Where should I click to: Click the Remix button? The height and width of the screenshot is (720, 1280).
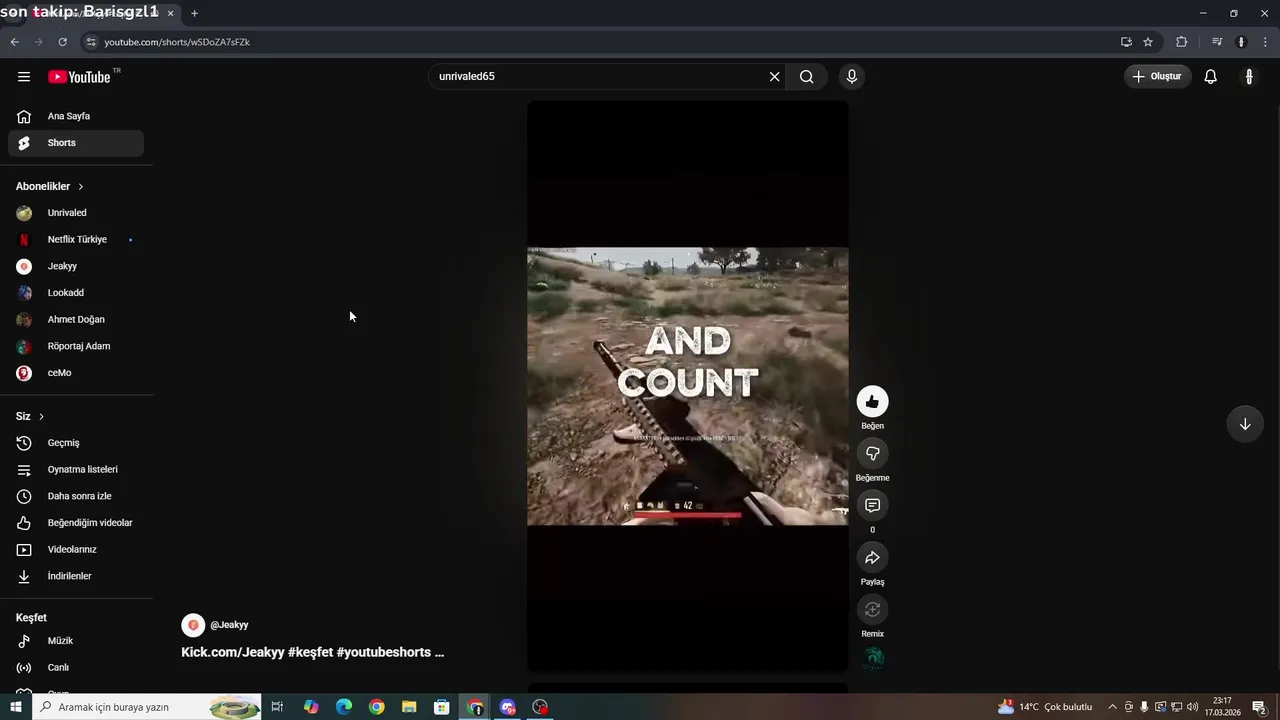point(872,610)
